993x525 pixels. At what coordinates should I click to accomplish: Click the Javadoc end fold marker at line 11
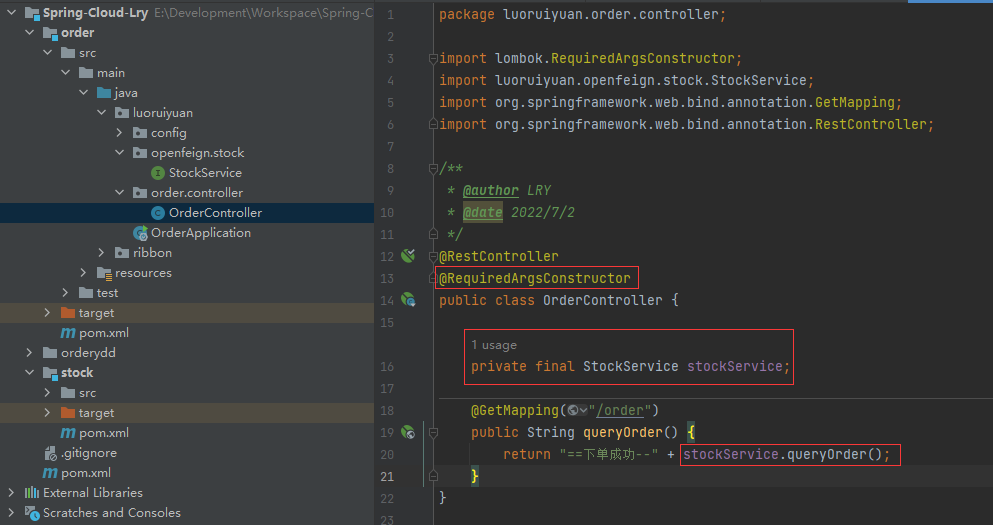(x=433, y=234)
